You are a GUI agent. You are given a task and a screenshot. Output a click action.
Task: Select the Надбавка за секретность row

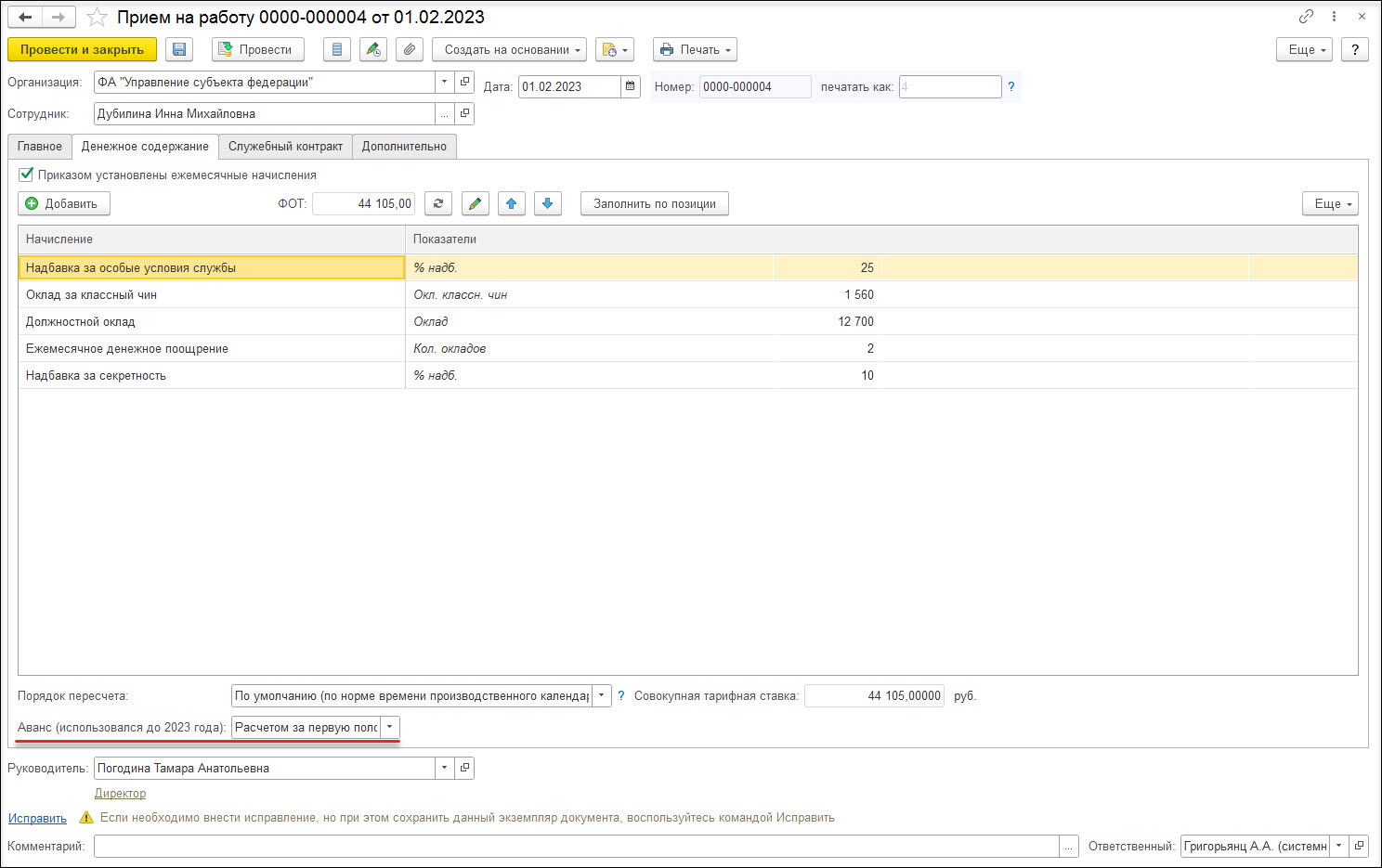coord(687,375)
